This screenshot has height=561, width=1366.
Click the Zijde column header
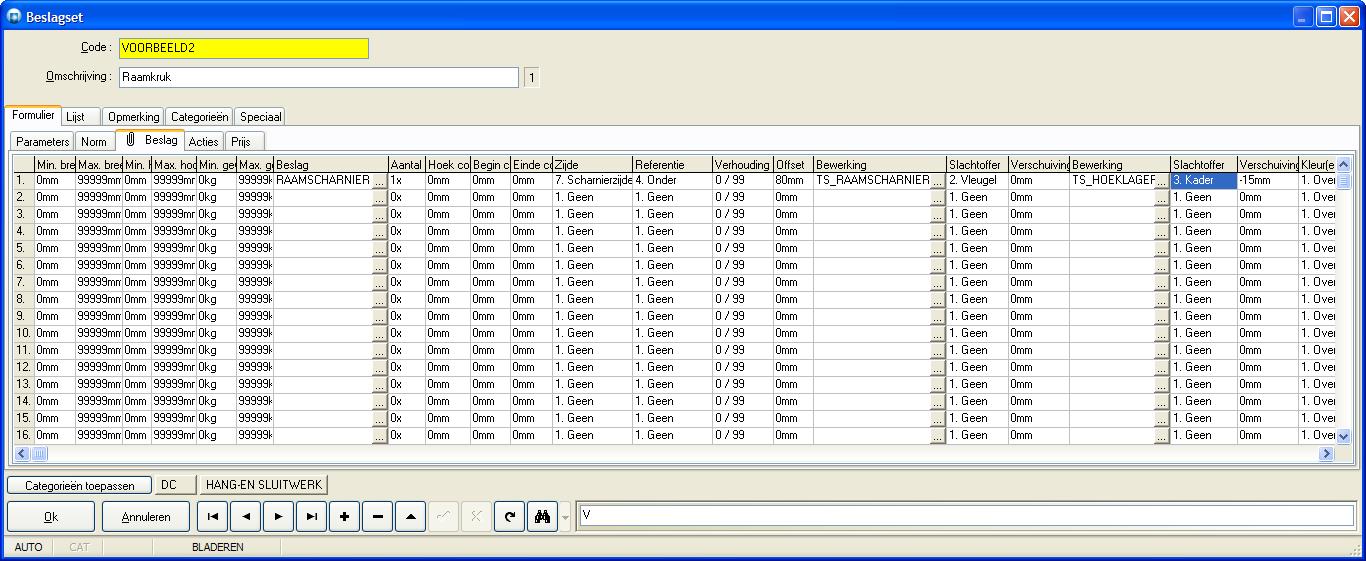[592, 164]
